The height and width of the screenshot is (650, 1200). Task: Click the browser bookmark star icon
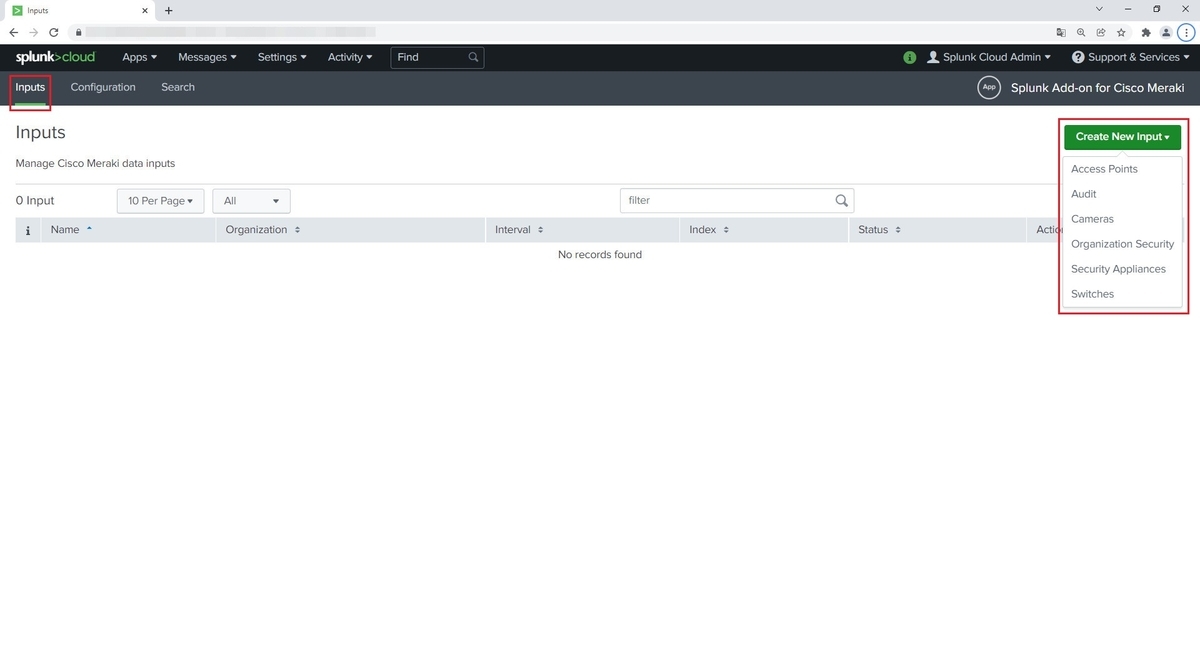1121,32
